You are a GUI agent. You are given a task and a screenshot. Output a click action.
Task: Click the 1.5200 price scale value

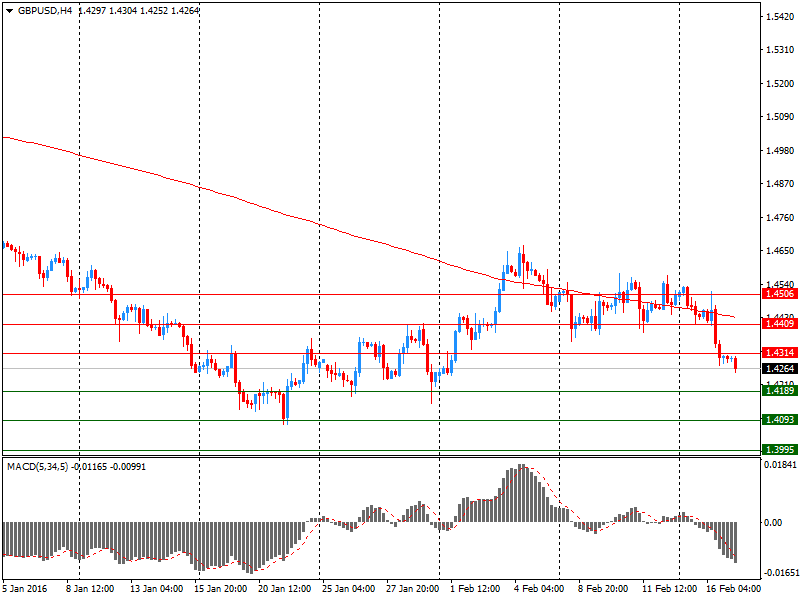(x=780, y=84)
